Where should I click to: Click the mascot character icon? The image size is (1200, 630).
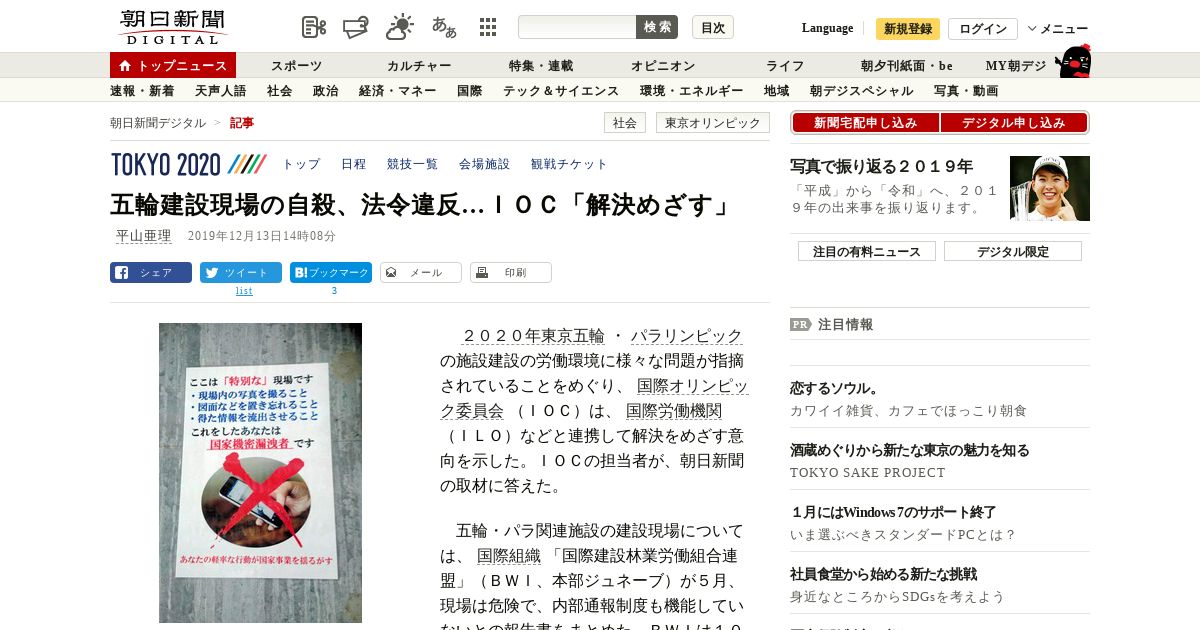(x=1073, y=61)
